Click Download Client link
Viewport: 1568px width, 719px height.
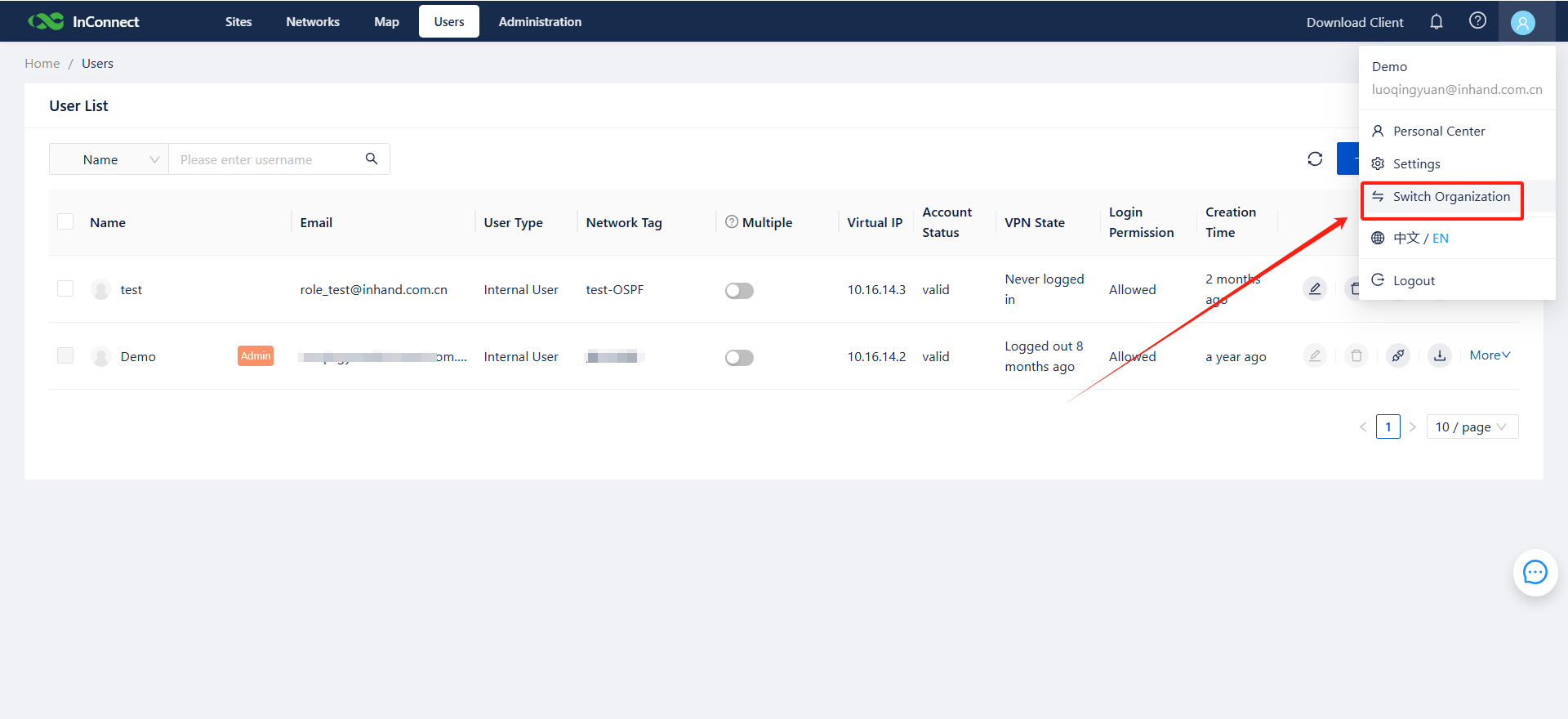tap(1355, 22)
